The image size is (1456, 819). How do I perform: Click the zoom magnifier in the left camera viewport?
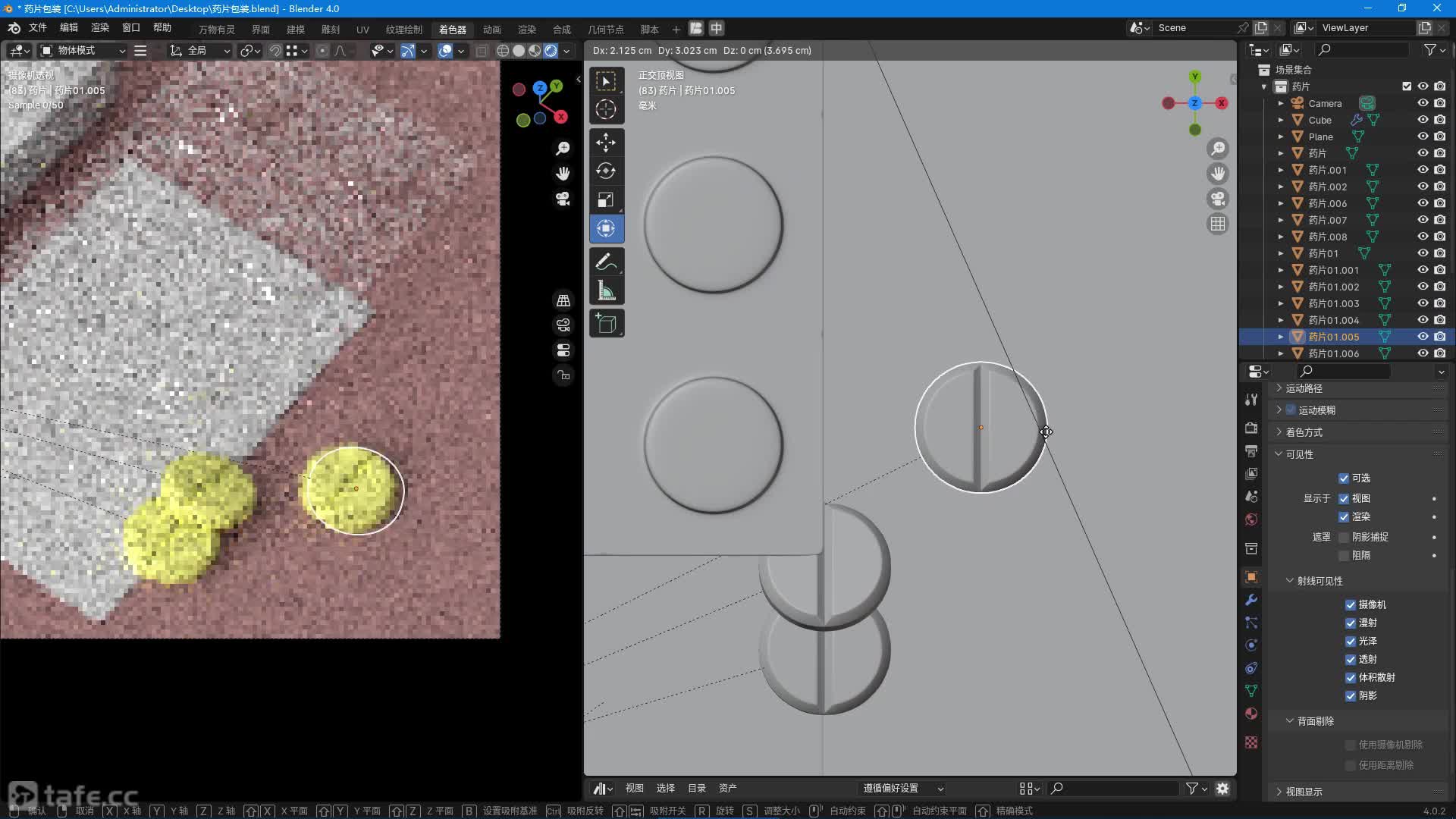coord(563,149)
